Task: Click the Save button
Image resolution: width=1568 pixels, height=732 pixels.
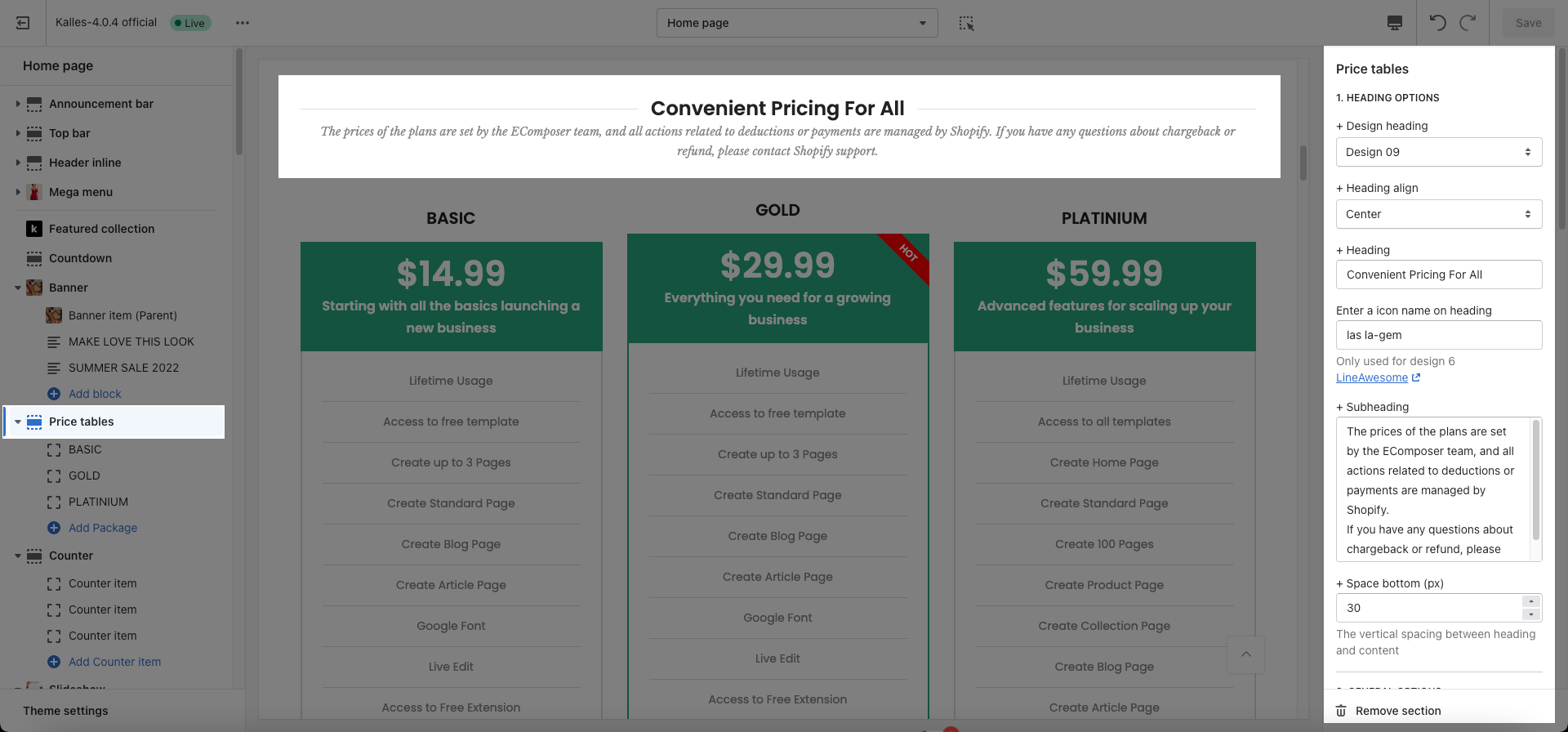Action: tap(1528, 23)
